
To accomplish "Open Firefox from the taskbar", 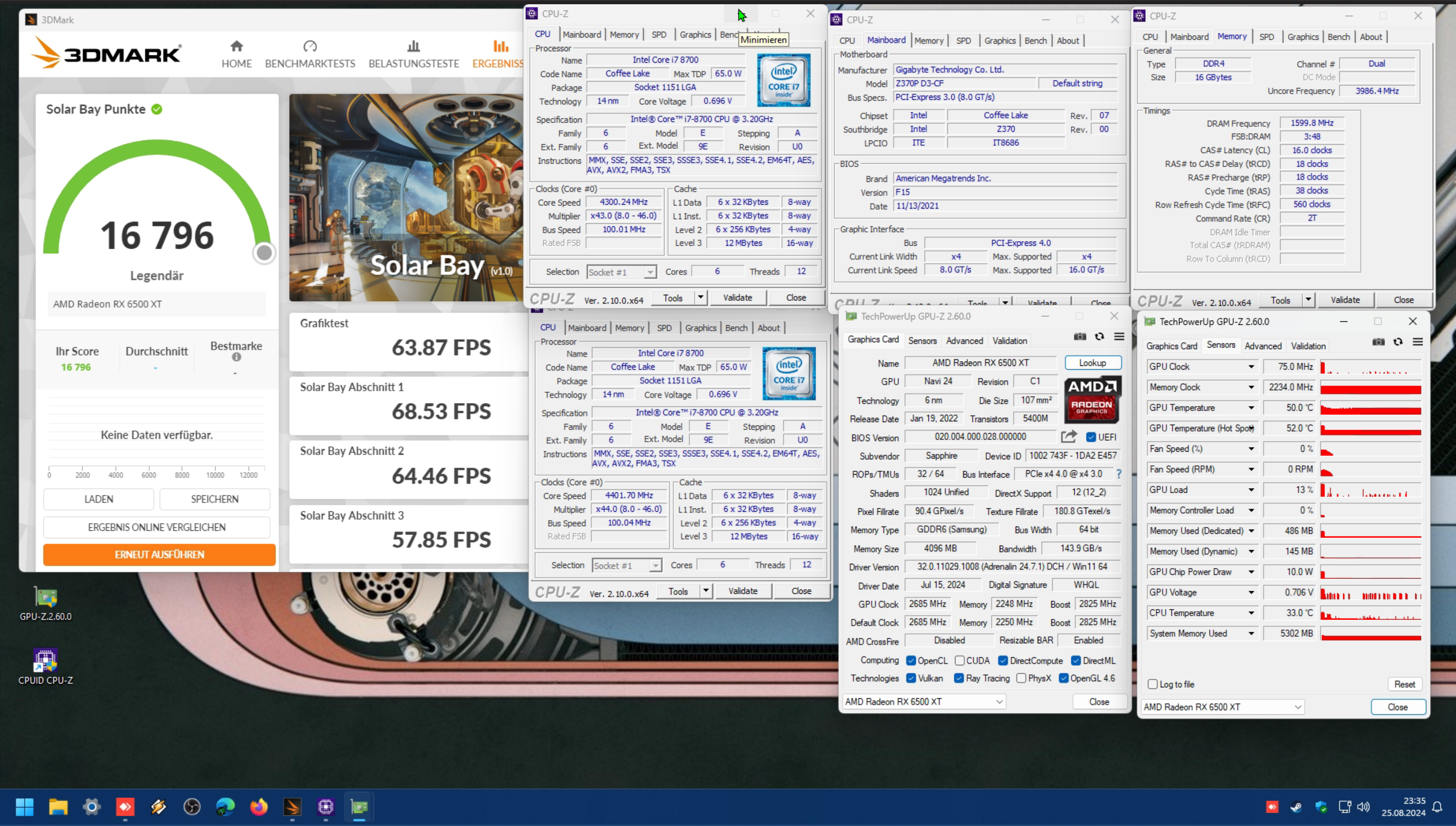I will 259,807.
